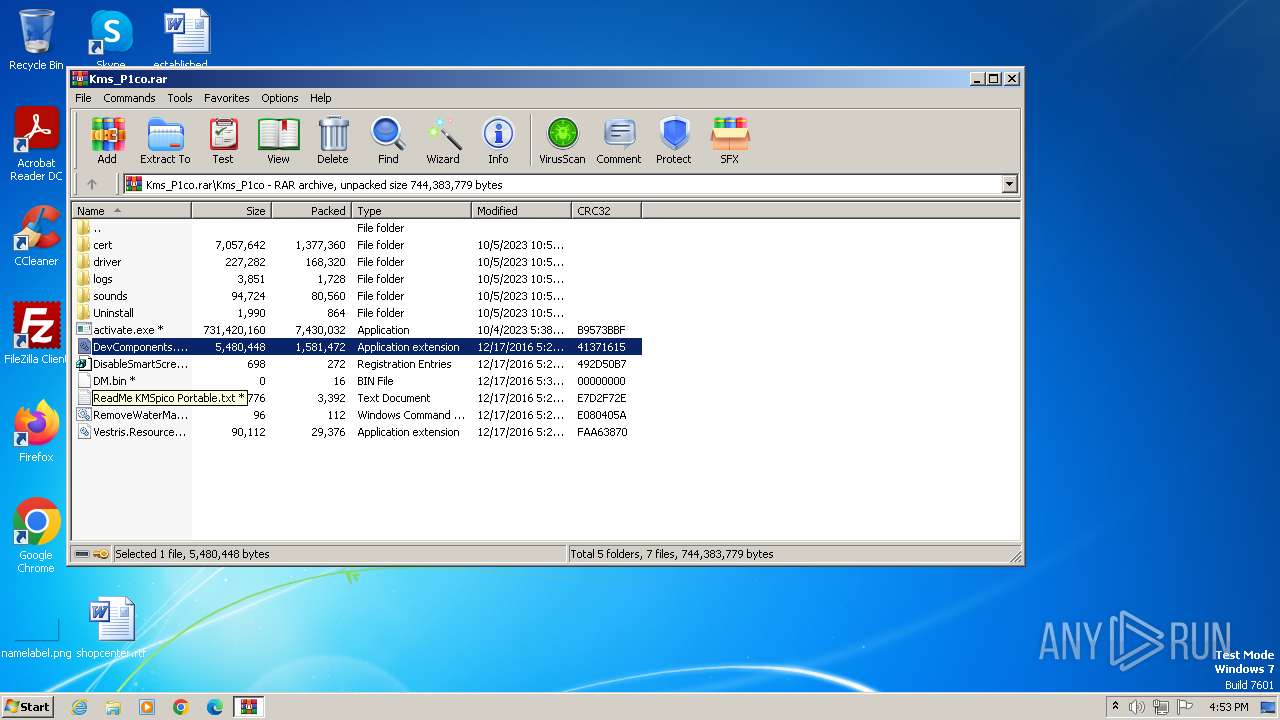This screenshot has width=1280, height=720.
Task: Click the Protect shield icon
Action: click(x=674, y=140)
